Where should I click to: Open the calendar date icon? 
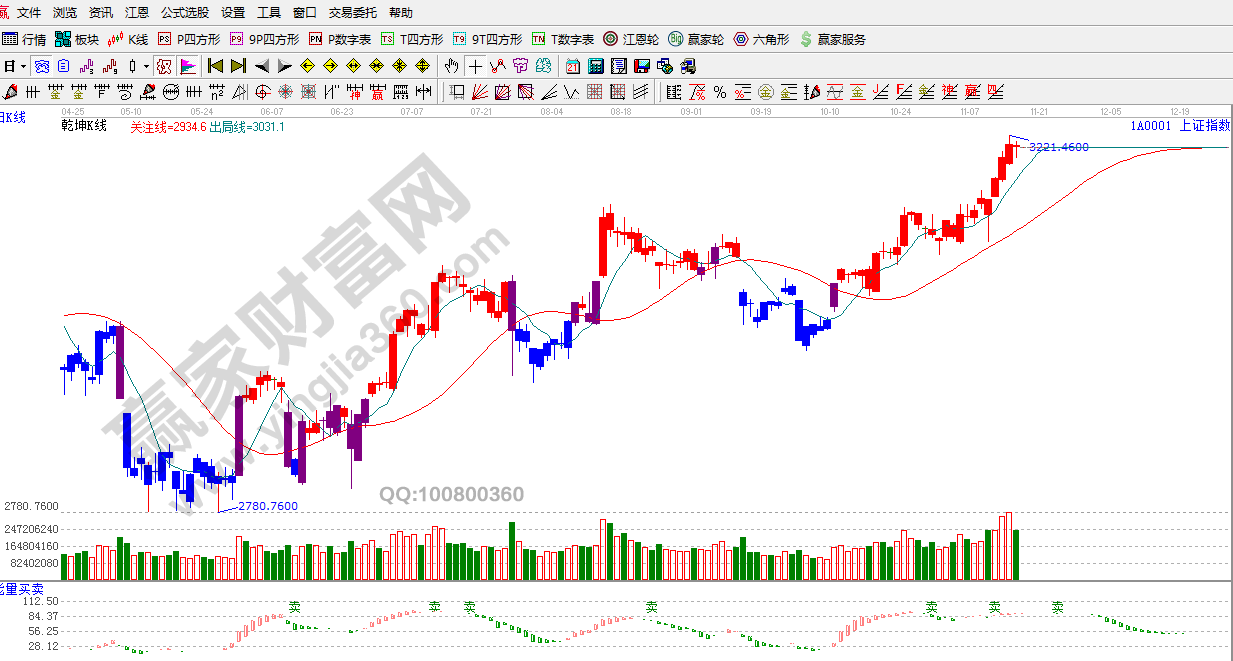573,66
